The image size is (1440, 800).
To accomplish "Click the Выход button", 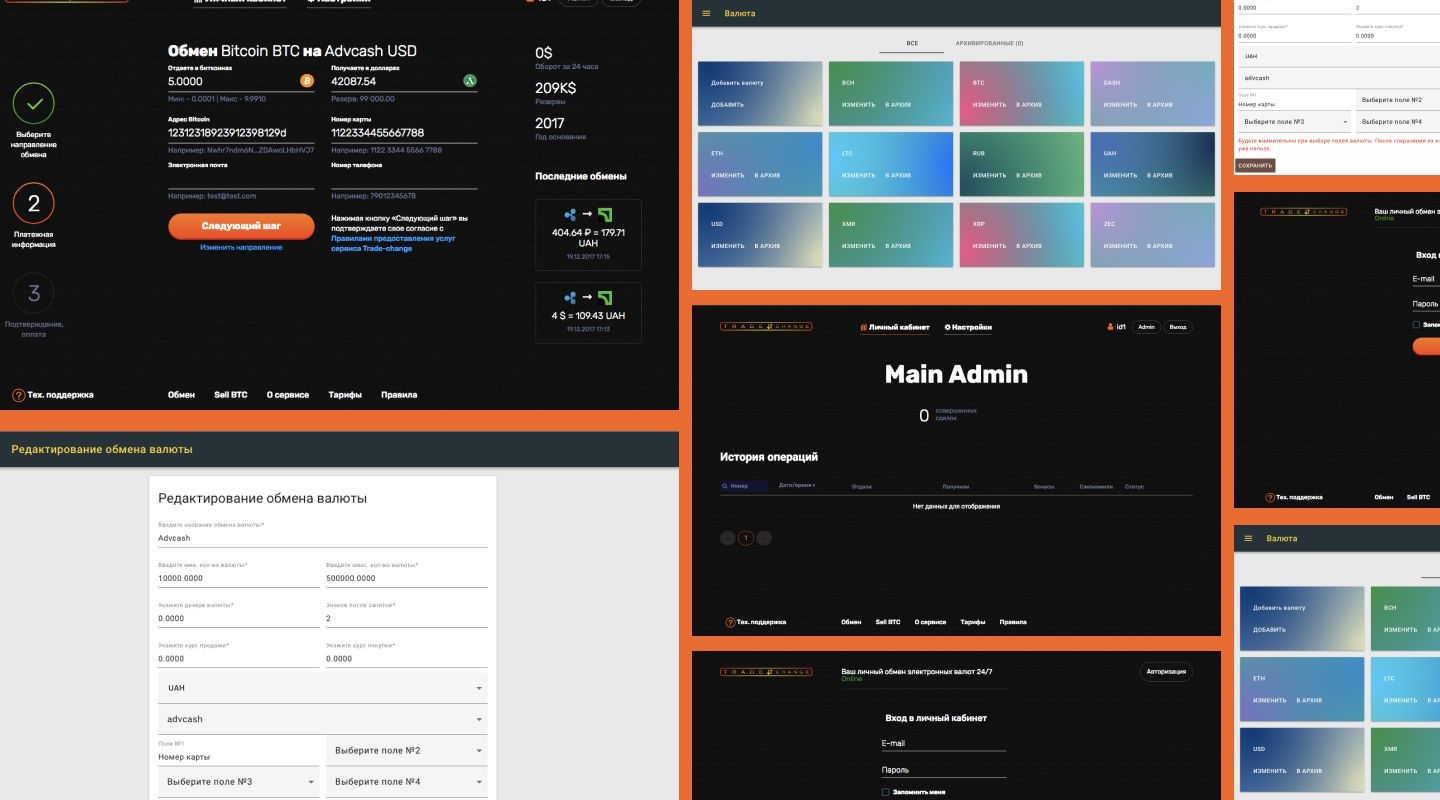I will (x=1178, y=327).
